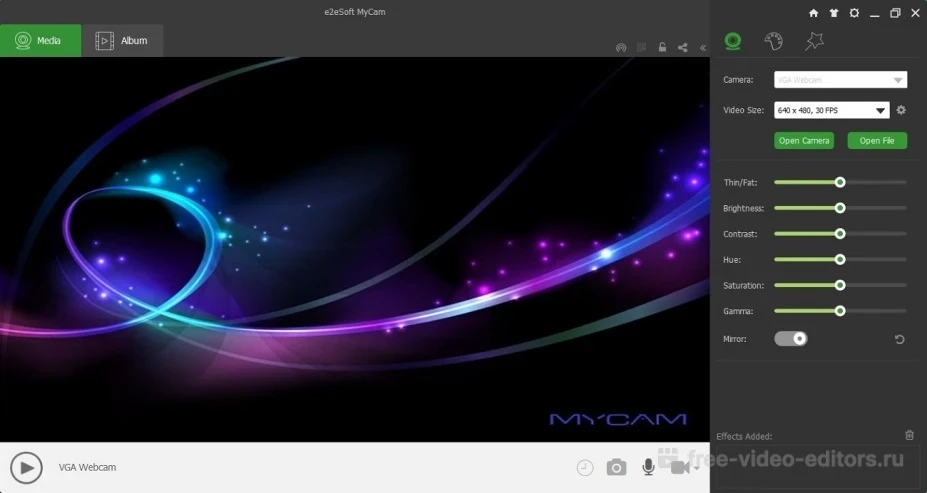Reset adjustments with the undo arrow icon
This screenshot has width=927, height=493.
tap(899, 339)
